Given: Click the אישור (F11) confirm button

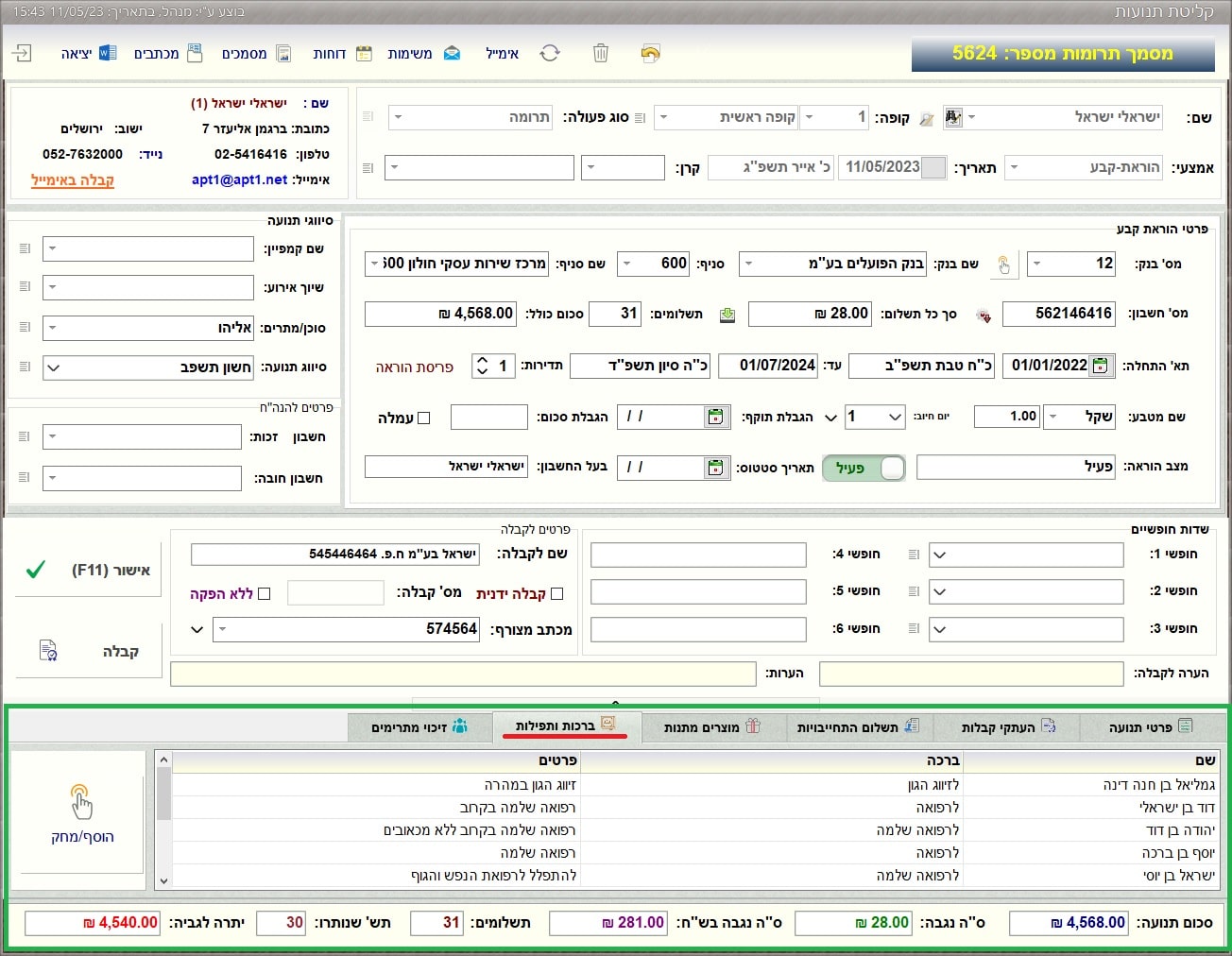Looking at the screenshot, I should [x=87, y=570].
